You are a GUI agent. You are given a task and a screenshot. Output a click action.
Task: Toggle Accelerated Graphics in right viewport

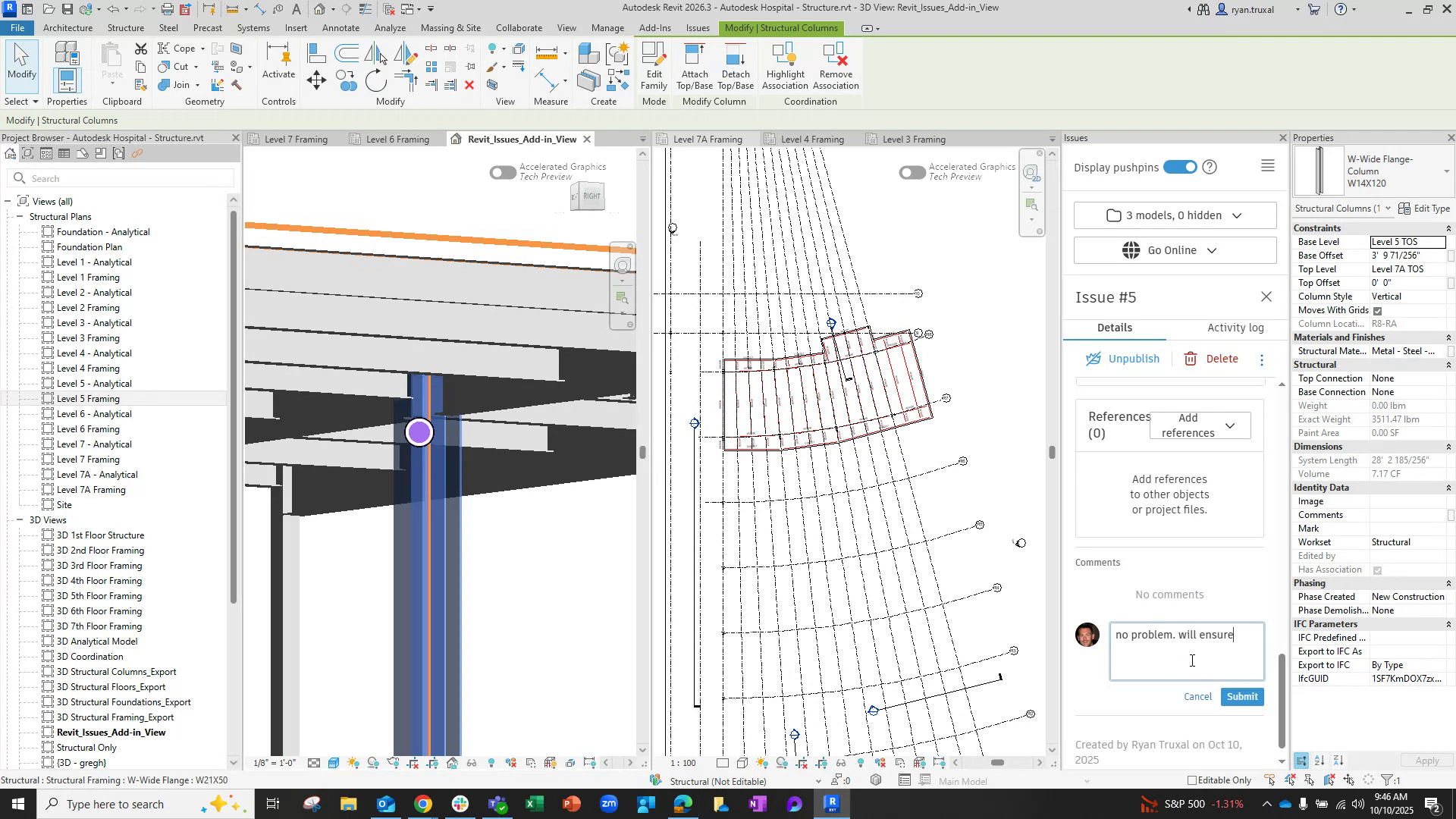912,172
